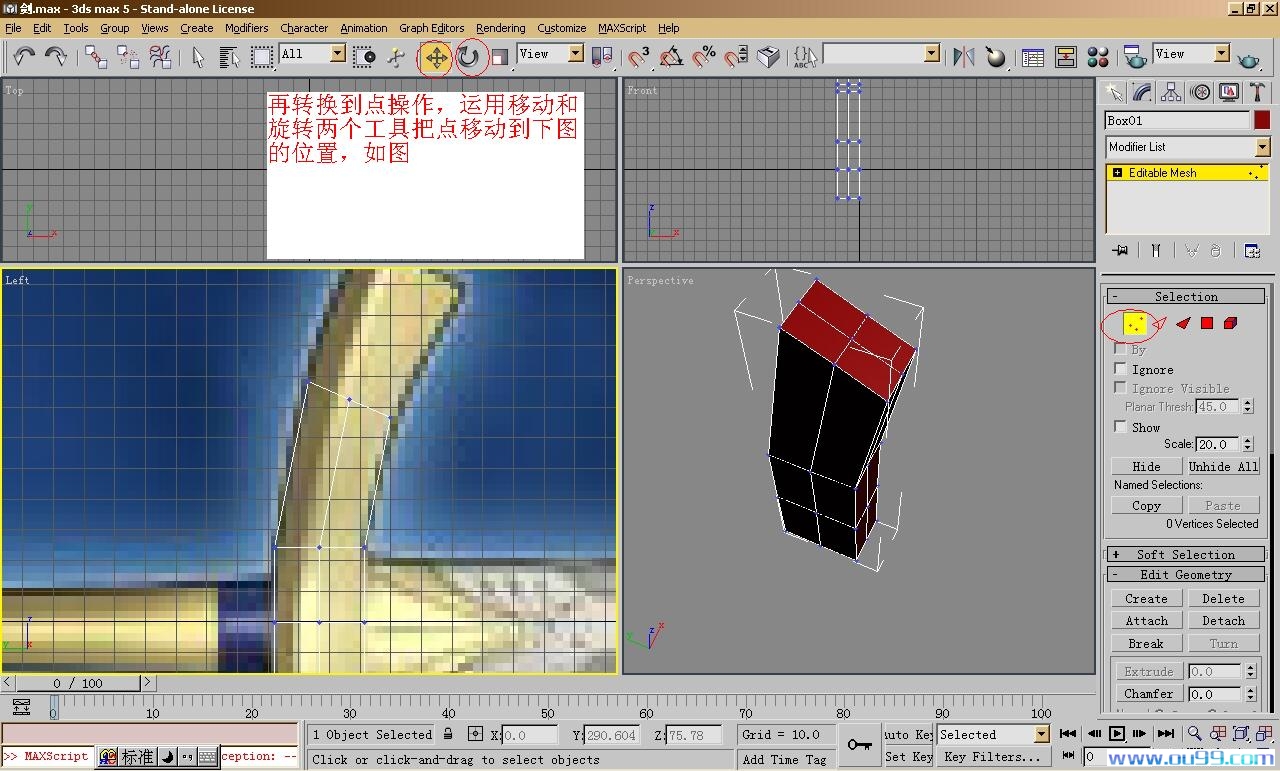1280x771 pixels.
Task: Select Polygon sub-object level icon
Action: click(x=1207, y=323)
